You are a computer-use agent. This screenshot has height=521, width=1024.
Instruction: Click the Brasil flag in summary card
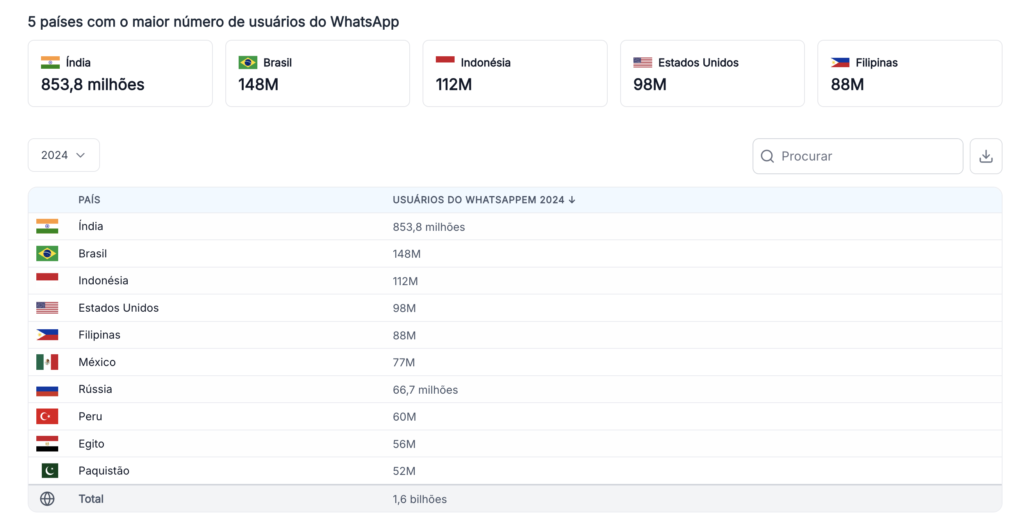point(248,62)
